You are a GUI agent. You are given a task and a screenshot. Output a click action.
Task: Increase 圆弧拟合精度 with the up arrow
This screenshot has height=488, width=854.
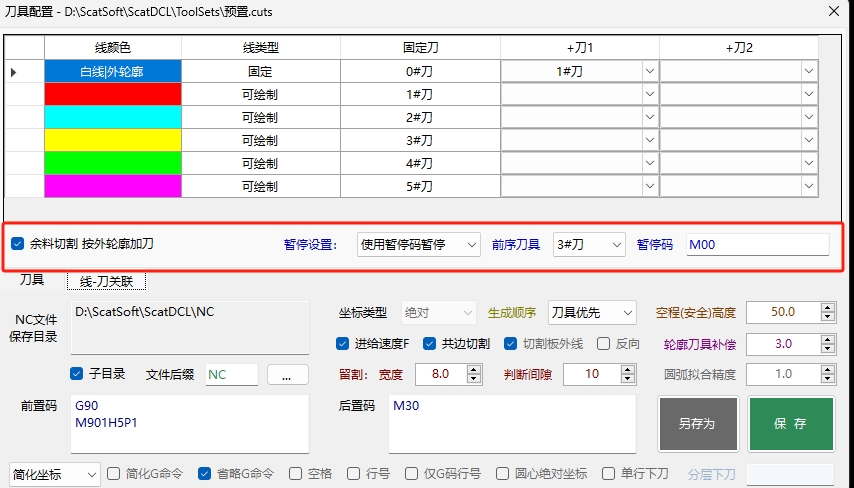click(827, 369)
